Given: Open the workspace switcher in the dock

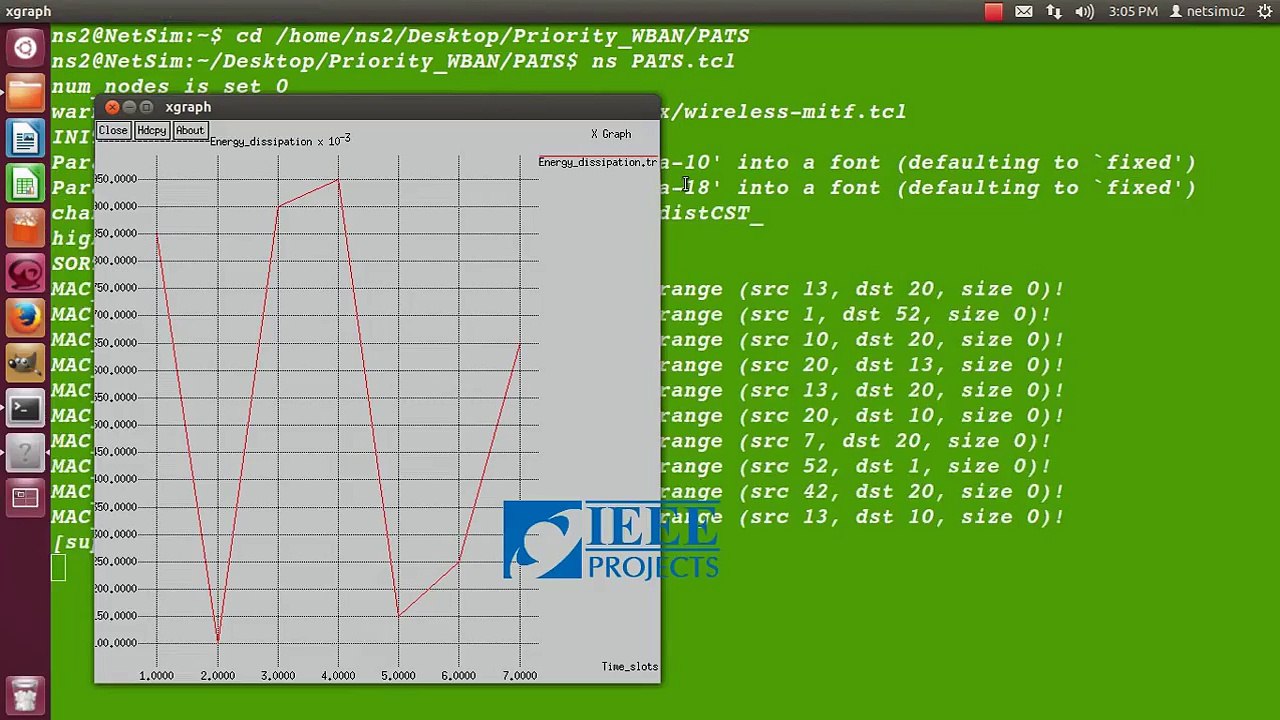Looking at the screenshot, I should pyautogui.click(x=26, y=499).
